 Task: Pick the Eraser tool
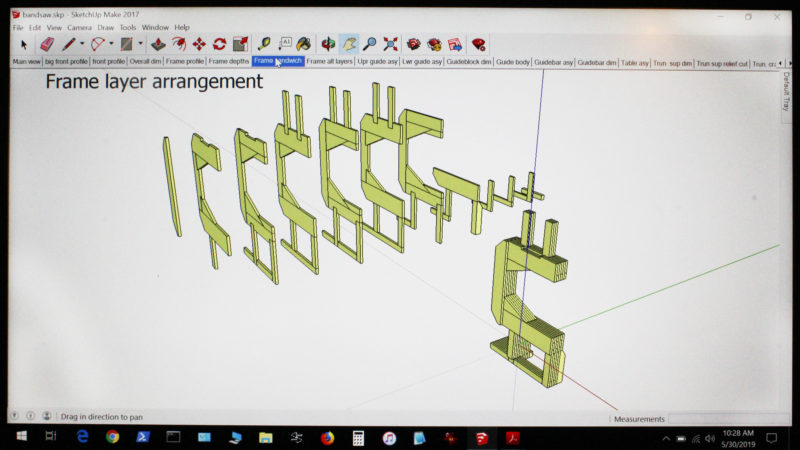tap(46, 45)
